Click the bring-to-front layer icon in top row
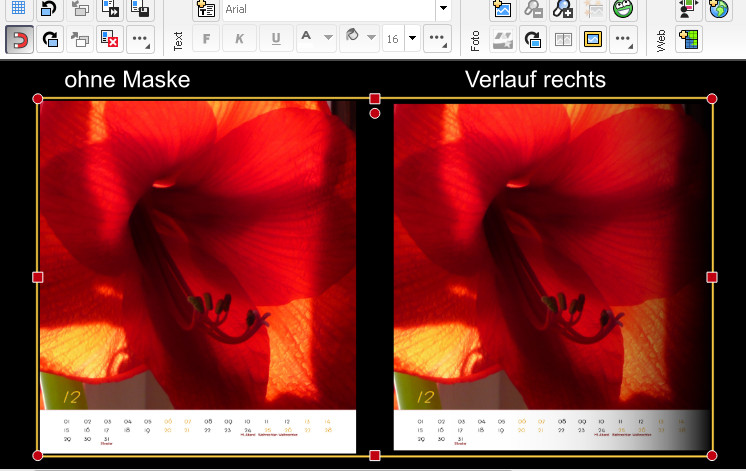 tap(79, 8)
